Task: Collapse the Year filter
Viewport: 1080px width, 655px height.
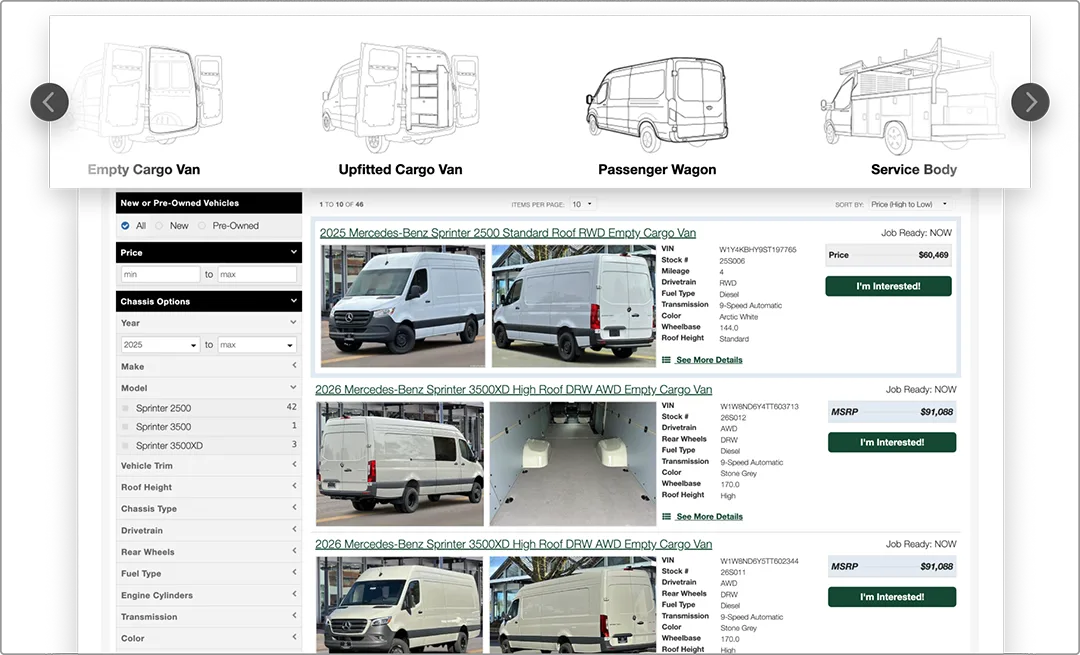Action: coord(209,322)
